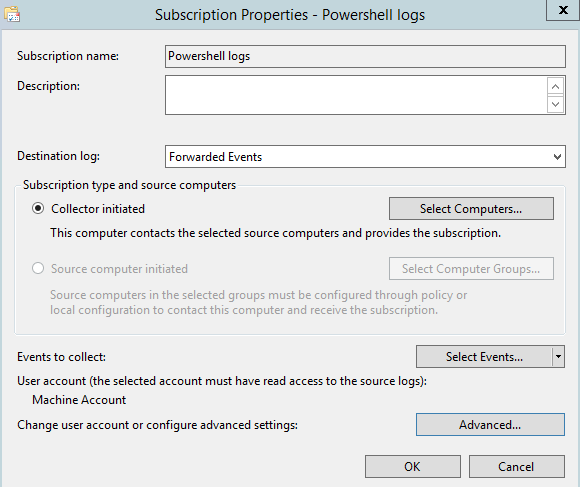
Task: Click Cancel to discard changes
Action: pyautogui.click(x=517, y=466)
